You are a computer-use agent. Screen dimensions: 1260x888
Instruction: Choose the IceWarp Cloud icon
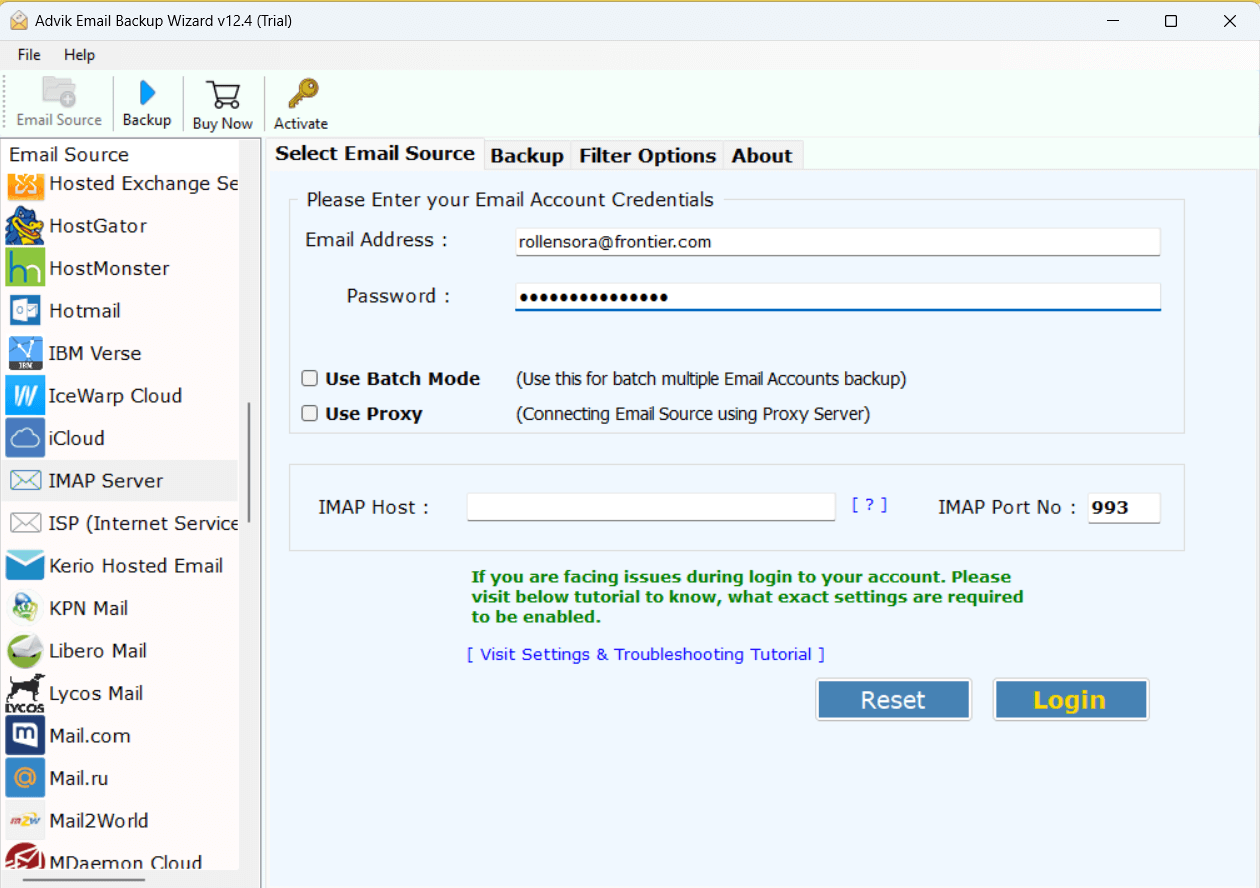point(25,396)
